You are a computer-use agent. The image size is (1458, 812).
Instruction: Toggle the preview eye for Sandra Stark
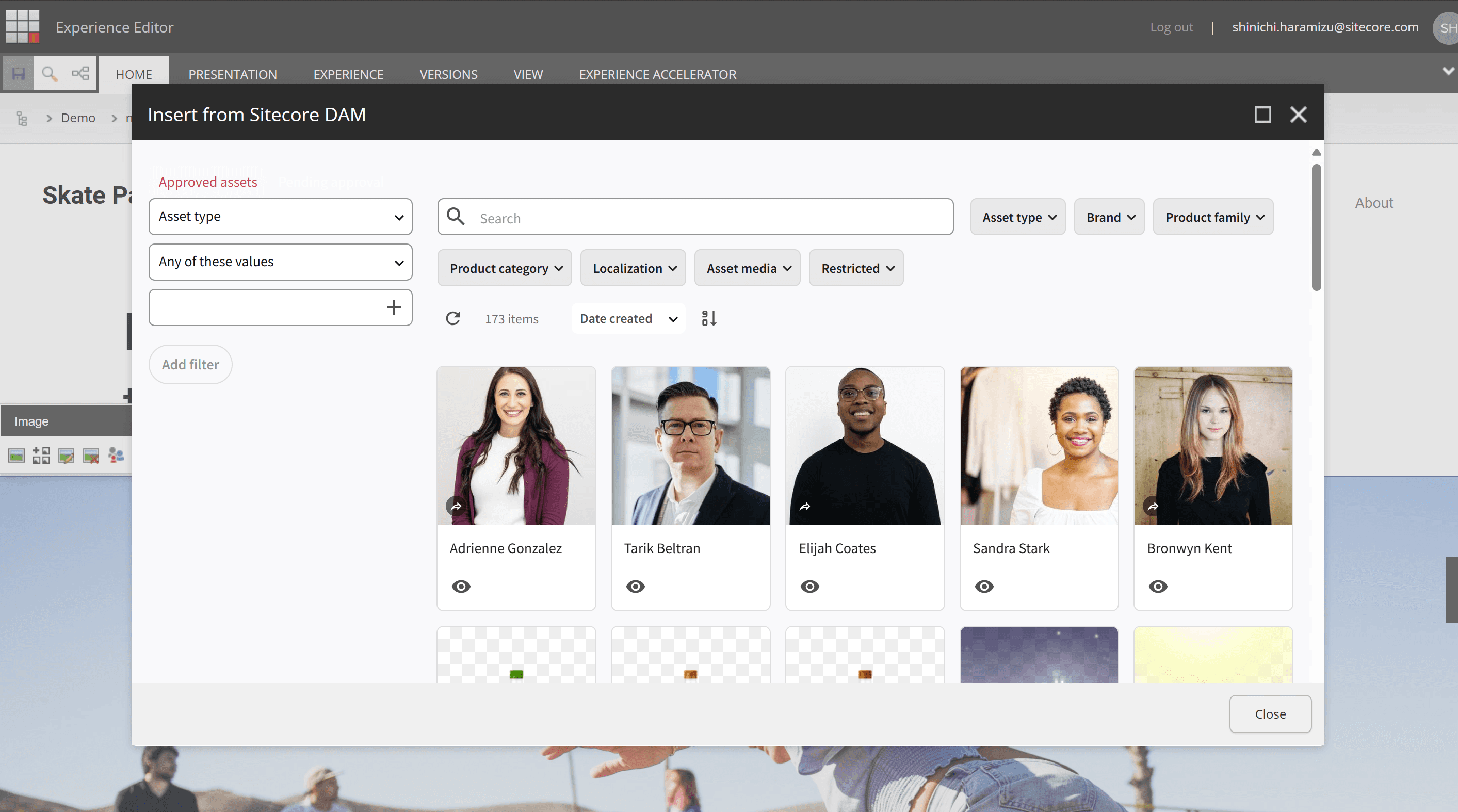click(x=984, y=586)
